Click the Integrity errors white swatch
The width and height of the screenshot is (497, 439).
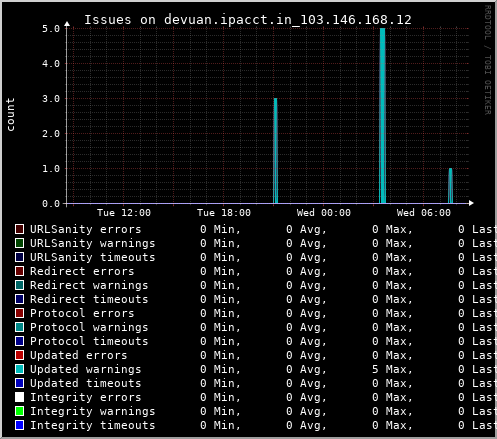19,397
